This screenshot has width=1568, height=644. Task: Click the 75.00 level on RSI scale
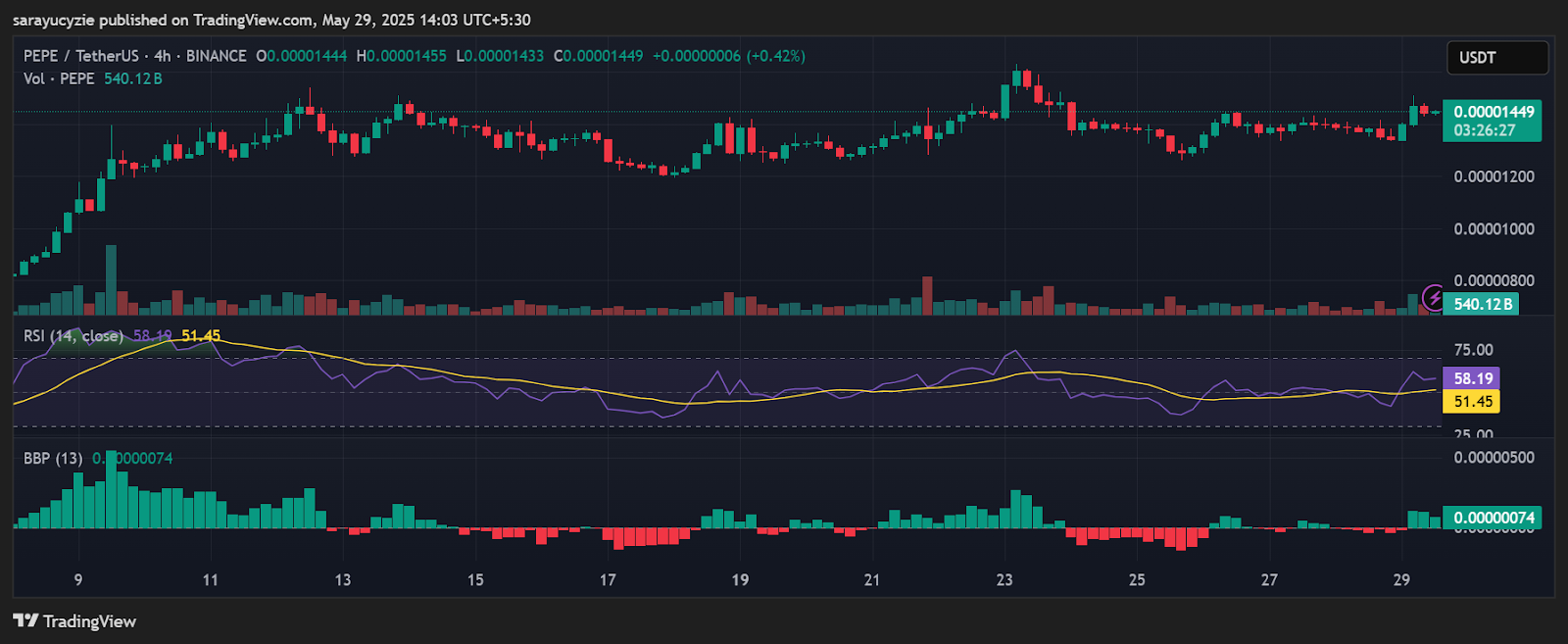point(1473,350)
